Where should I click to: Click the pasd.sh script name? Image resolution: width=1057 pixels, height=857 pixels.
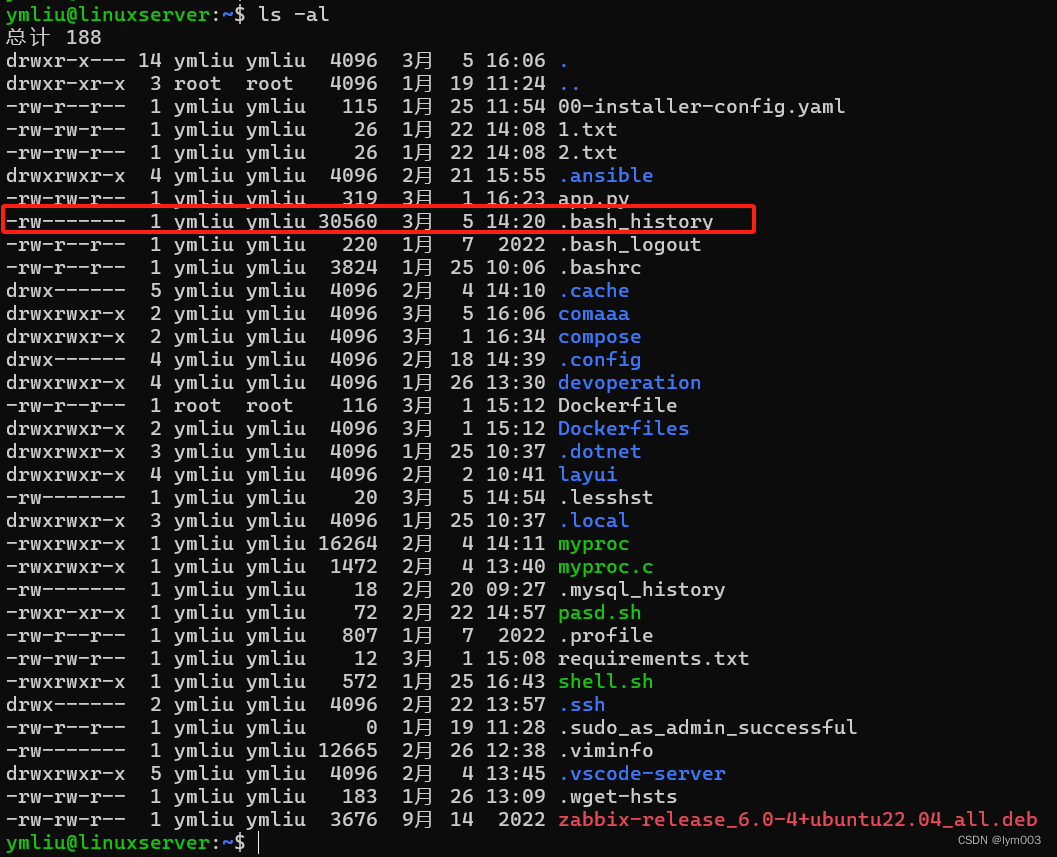click(x=599, y=612)
